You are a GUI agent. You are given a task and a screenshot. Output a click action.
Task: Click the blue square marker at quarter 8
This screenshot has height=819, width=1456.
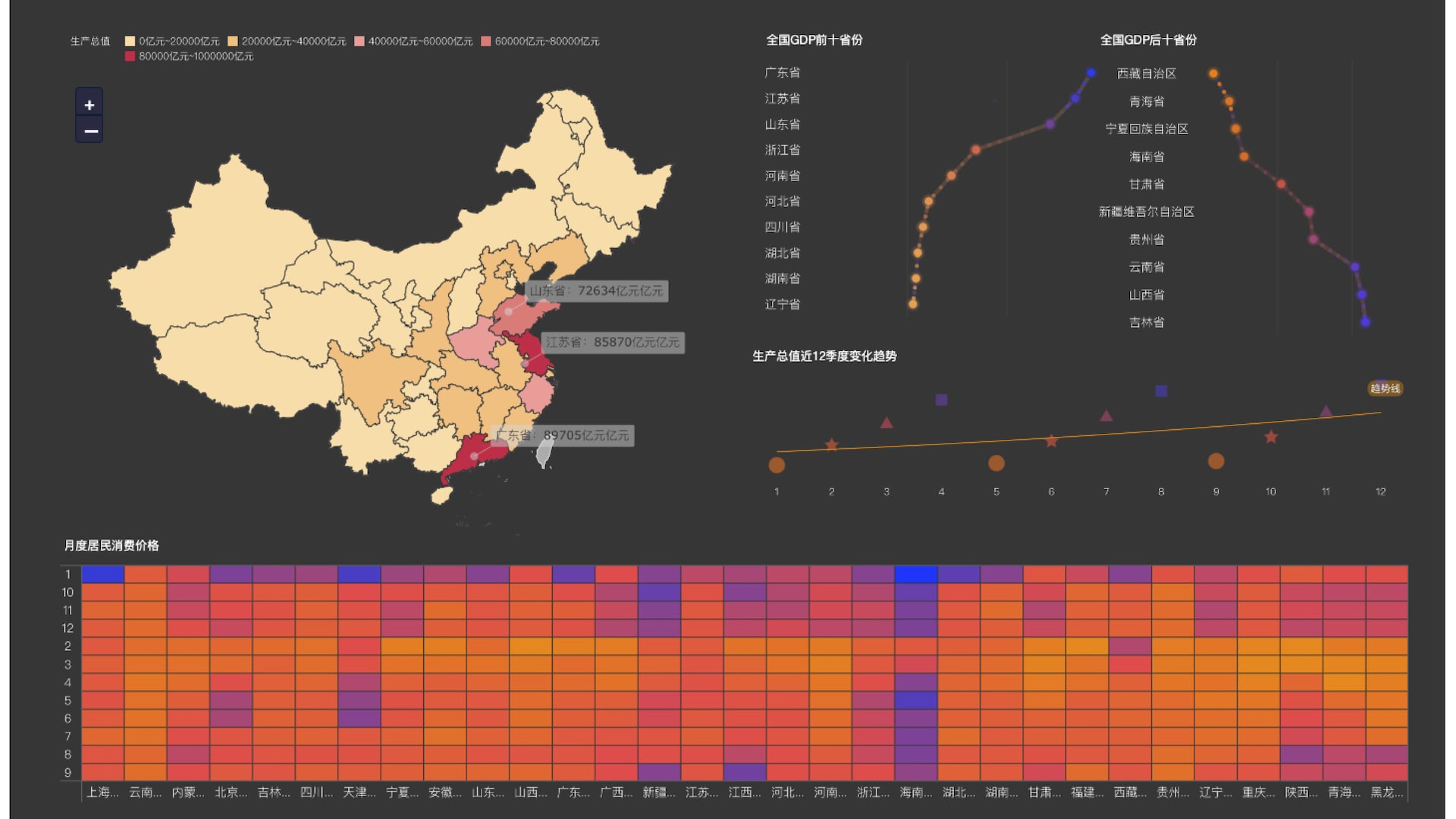tap(1161, 391)
